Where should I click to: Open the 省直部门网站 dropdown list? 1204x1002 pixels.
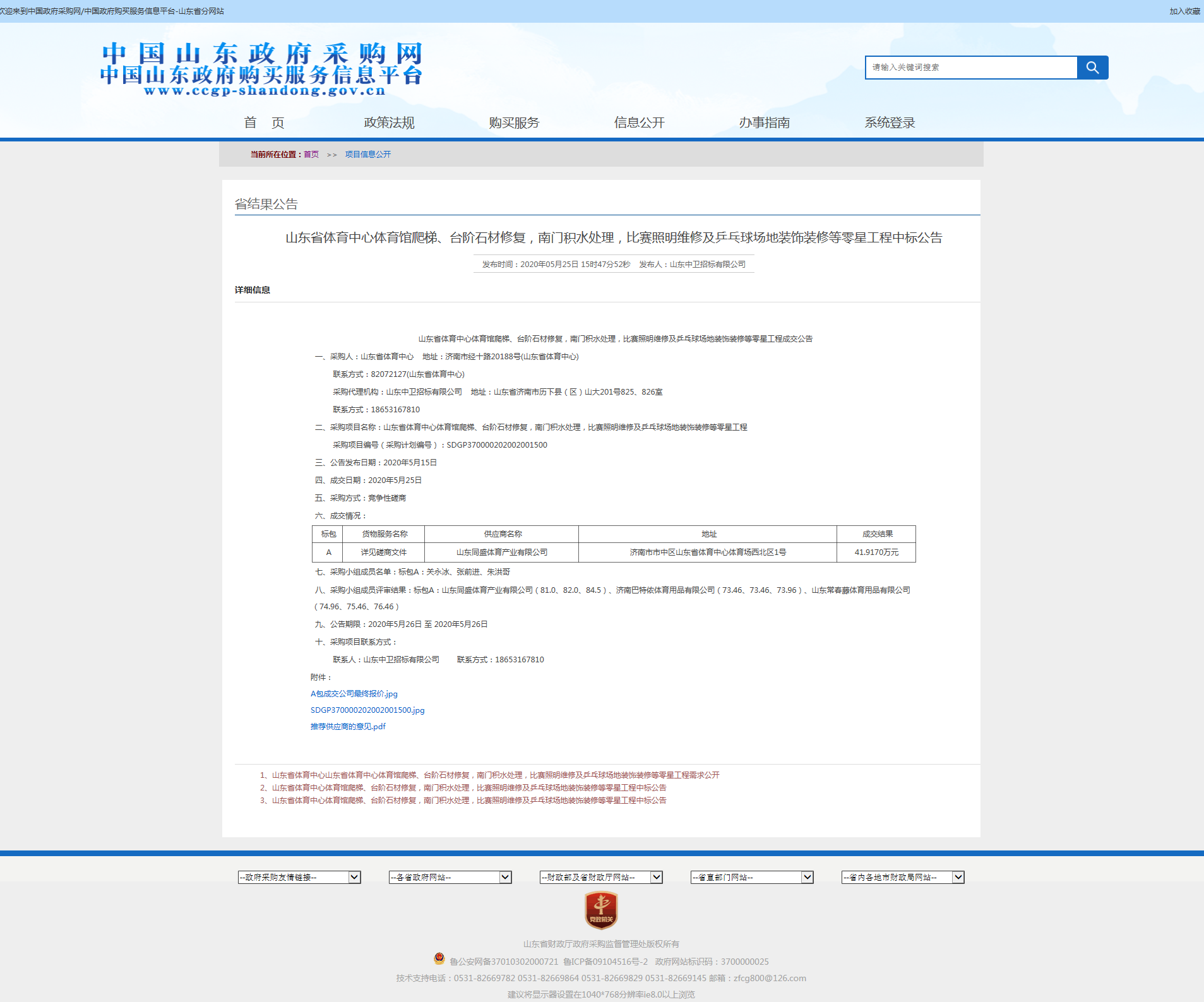[x=751, y=877]
